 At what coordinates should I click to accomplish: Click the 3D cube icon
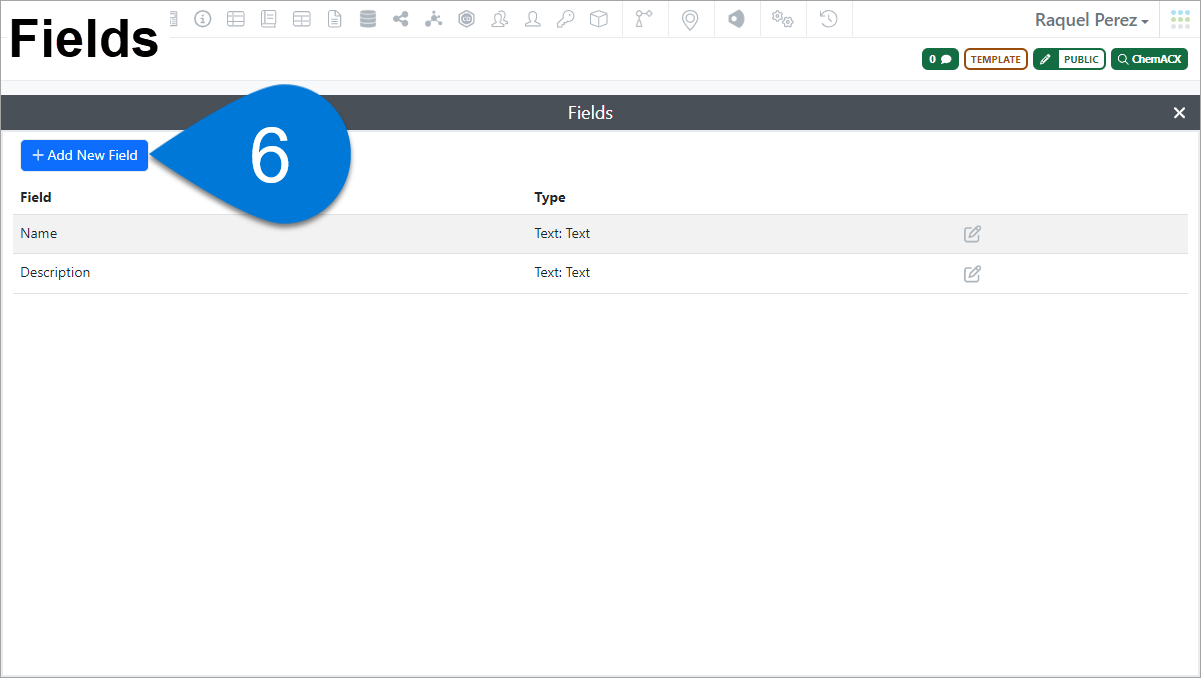[598, 19]
